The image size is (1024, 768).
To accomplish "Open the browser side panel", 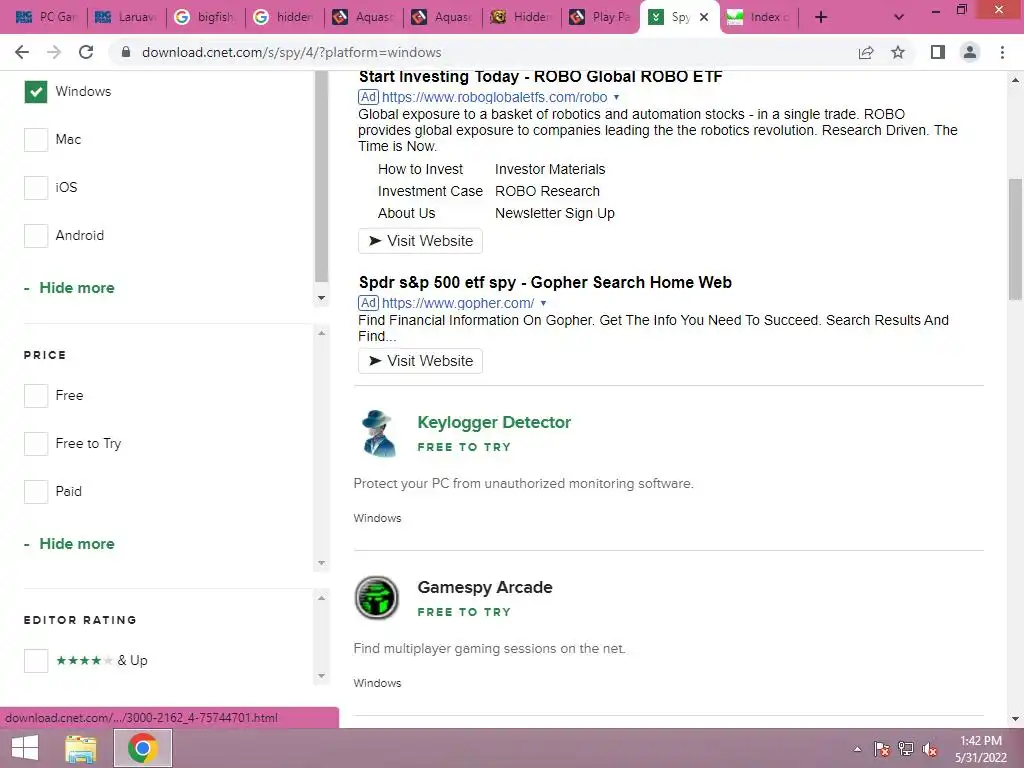I will click(x=938, y=52).
